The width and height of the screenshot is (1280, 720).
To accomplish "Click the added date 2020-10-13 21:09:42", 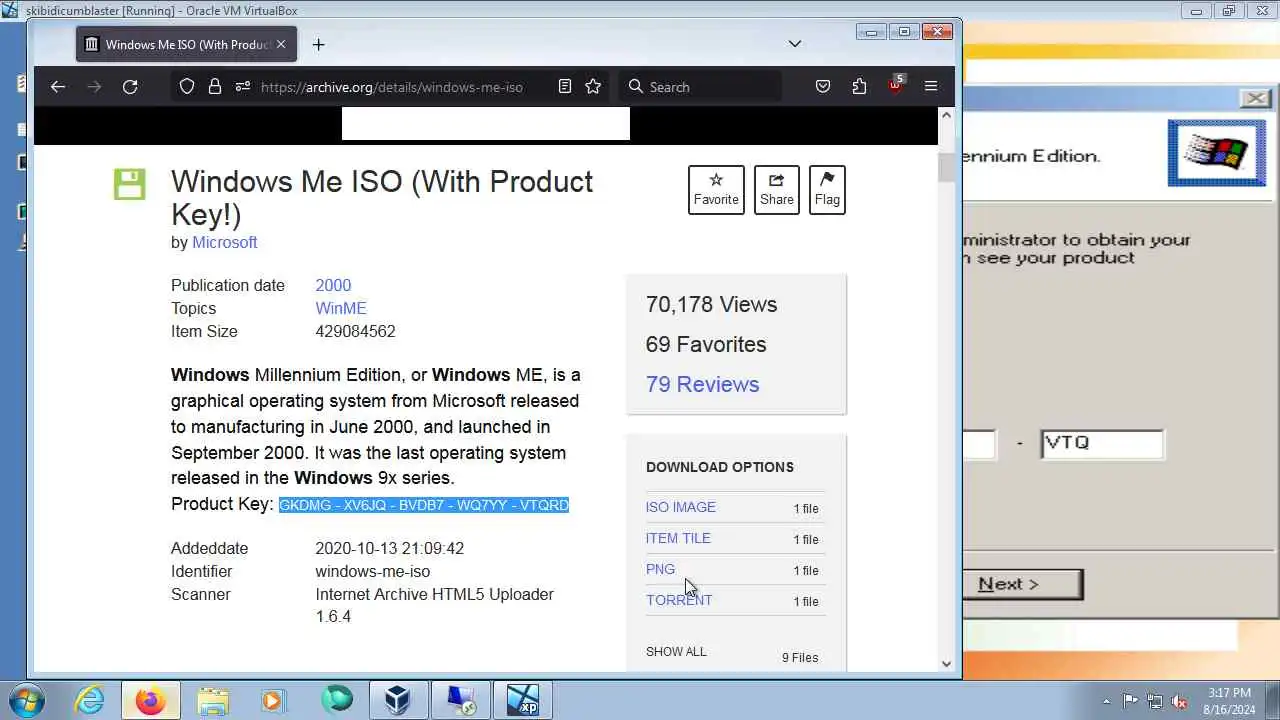I will point(390,548).
